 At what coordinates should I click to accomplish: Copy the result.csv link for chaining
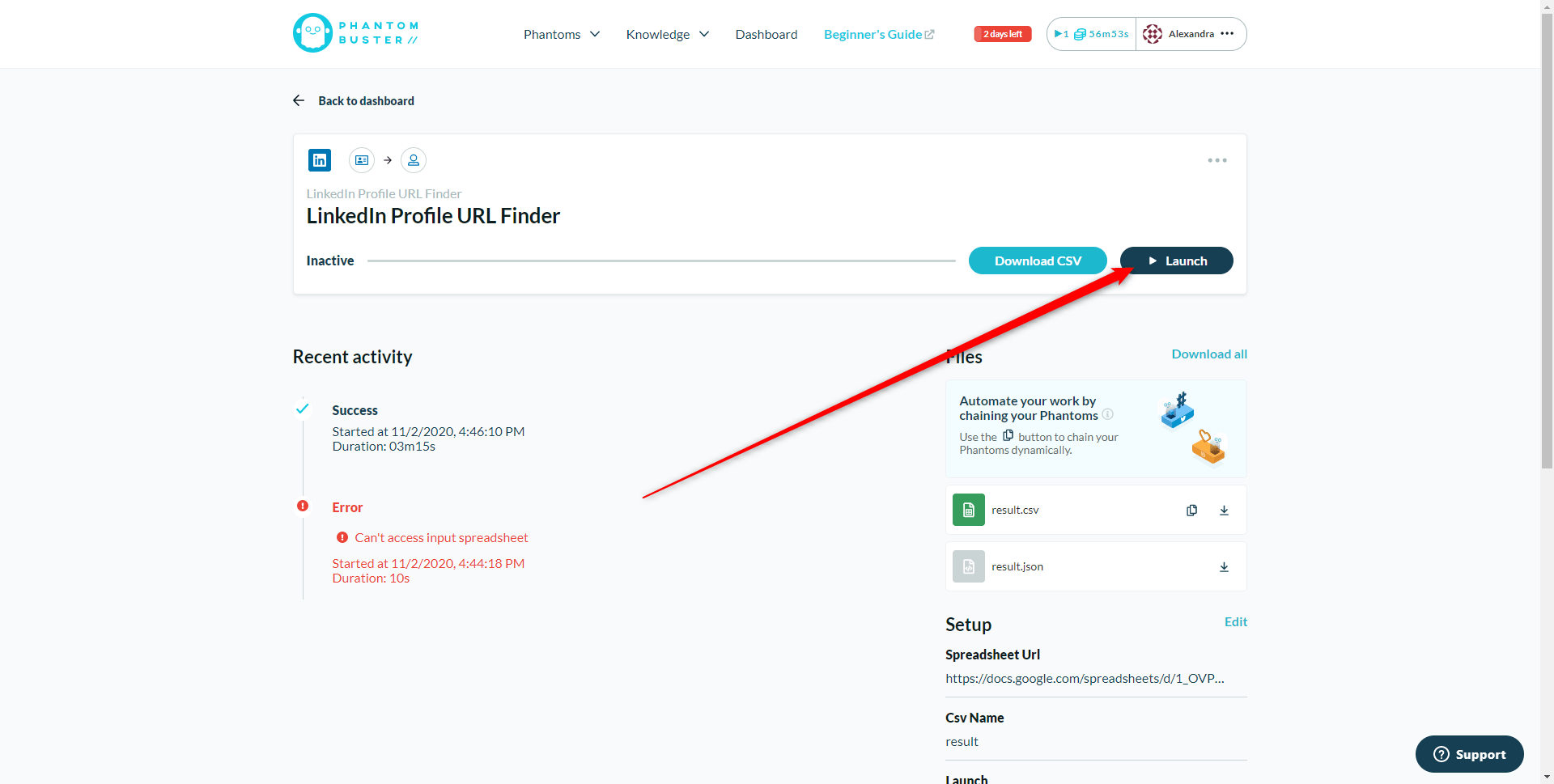pos(1191,510)
